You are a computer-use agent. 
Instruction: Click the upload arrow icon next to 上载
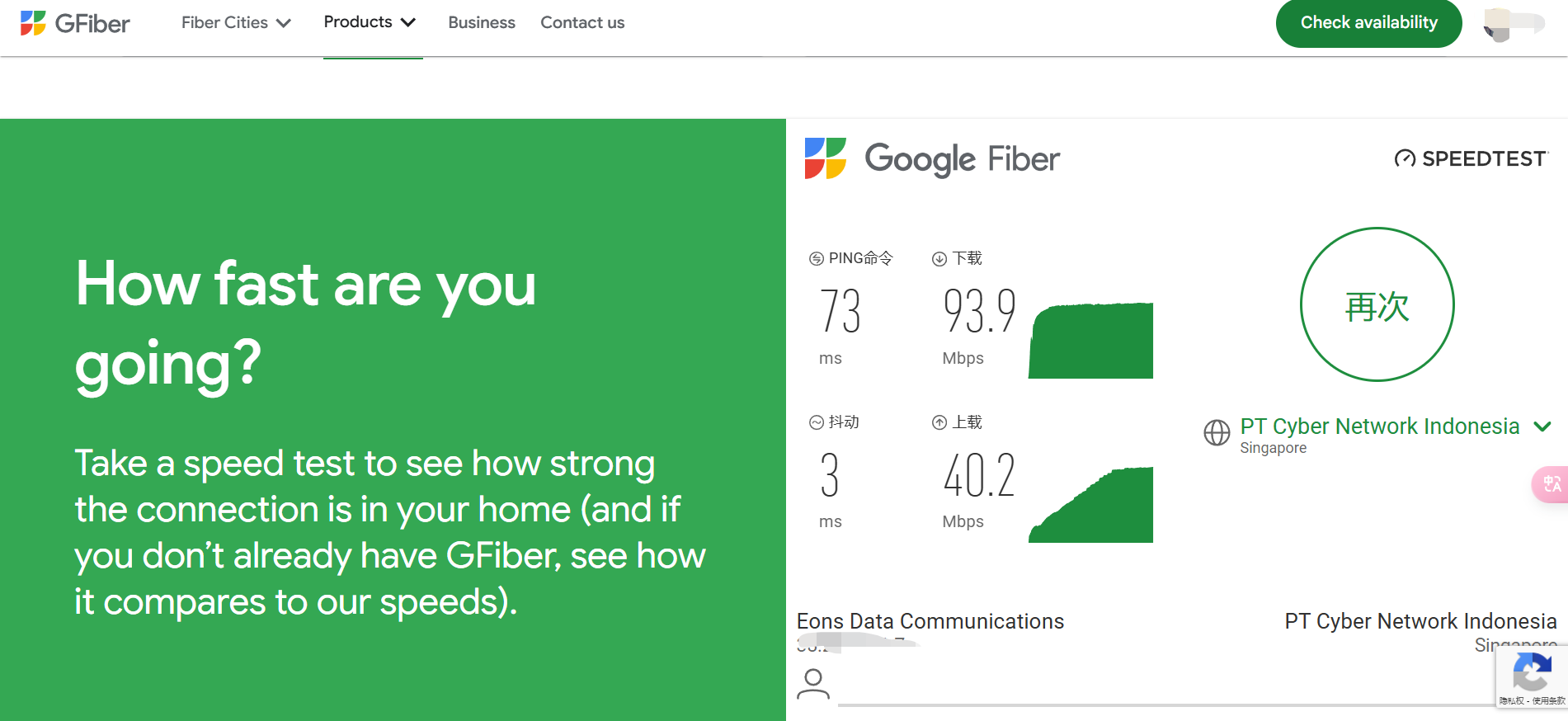coord(939,422)
